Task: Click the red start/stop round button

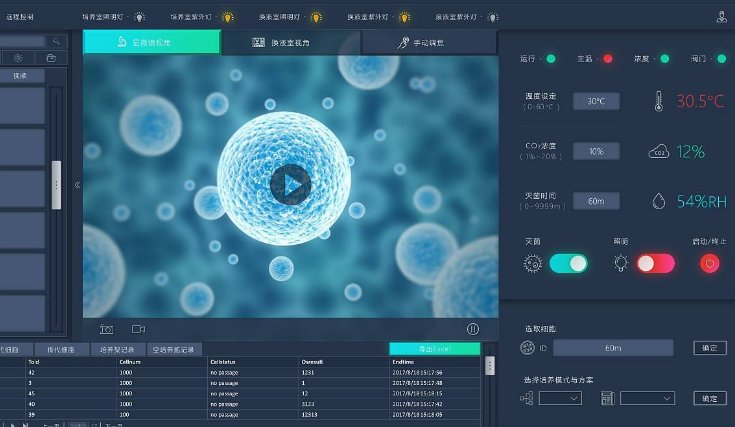Action: click(x=710, y=263)
